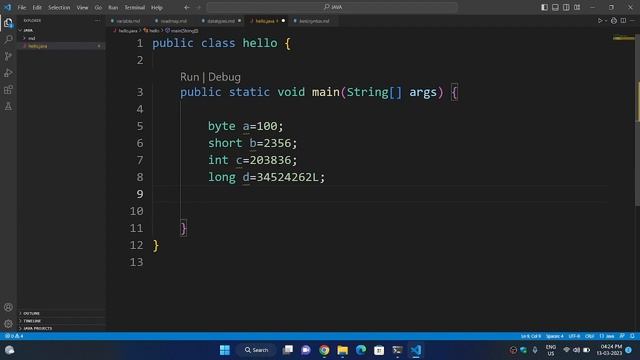Click the Run code lens above main
The image size is (640, 360).
189,77
